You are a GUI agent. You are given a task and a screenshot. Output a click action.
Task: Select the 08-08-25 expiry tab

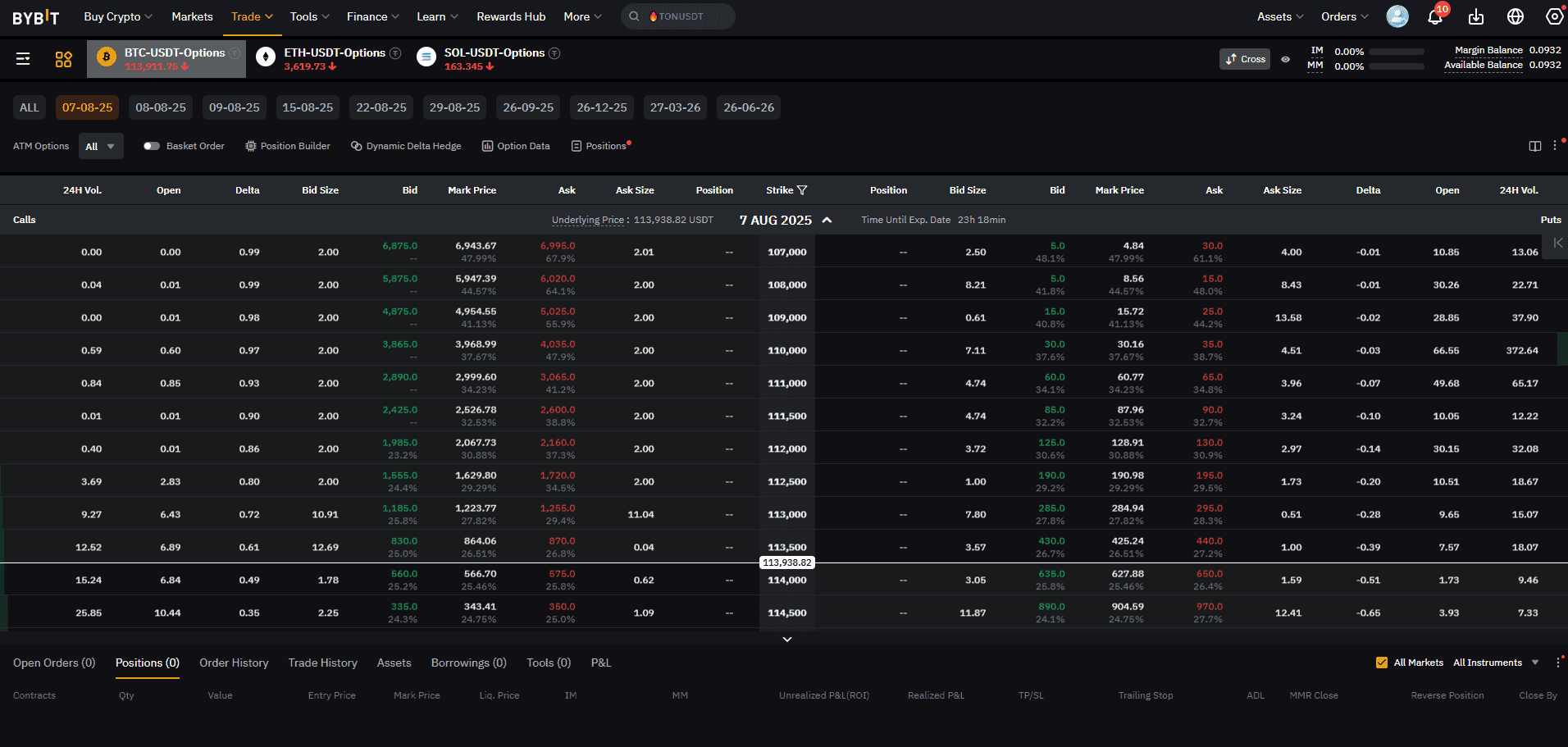click(x=161, y=107)
